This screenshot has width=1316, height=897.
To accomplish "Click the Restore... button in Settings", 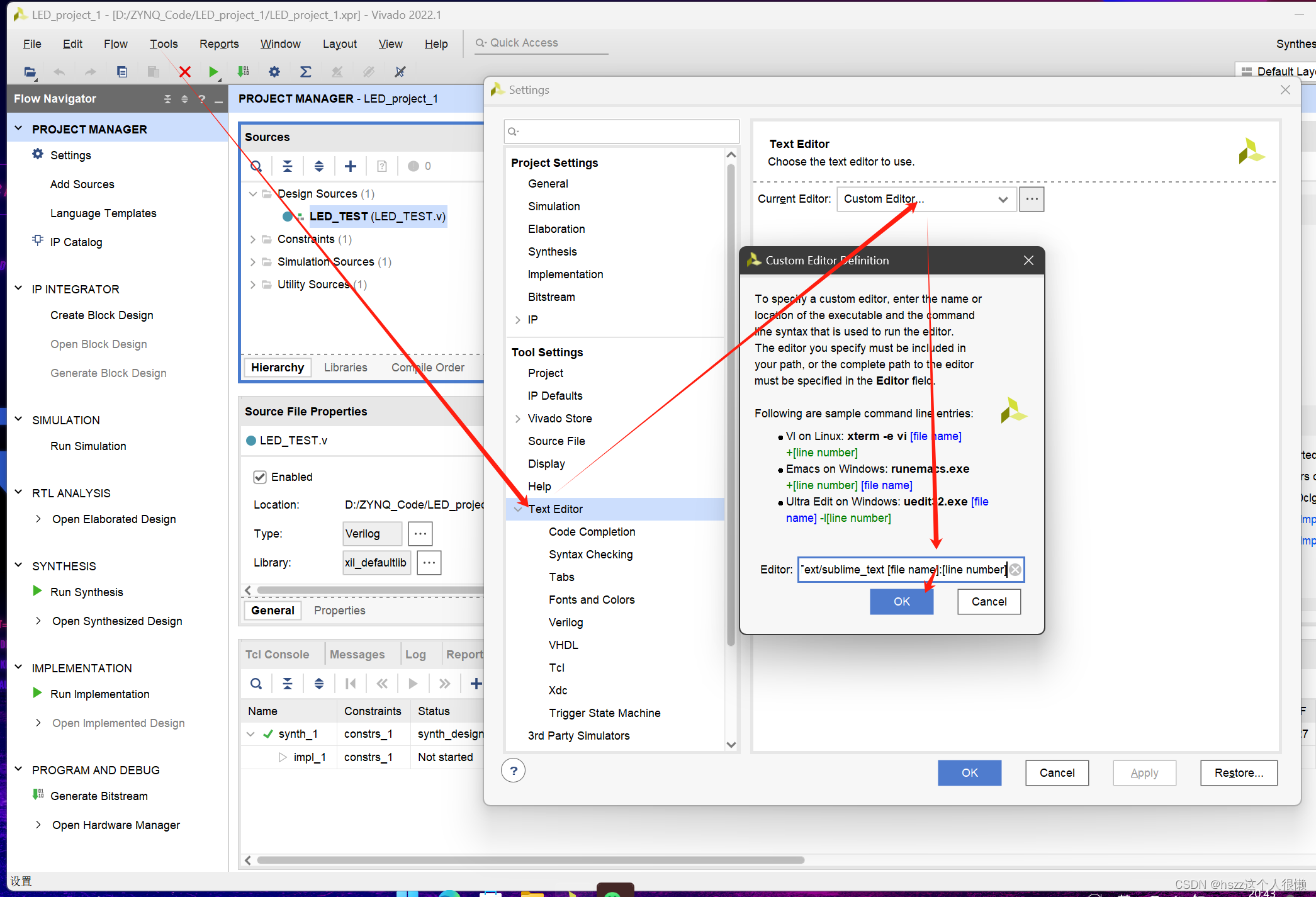I will point(1238,773).
